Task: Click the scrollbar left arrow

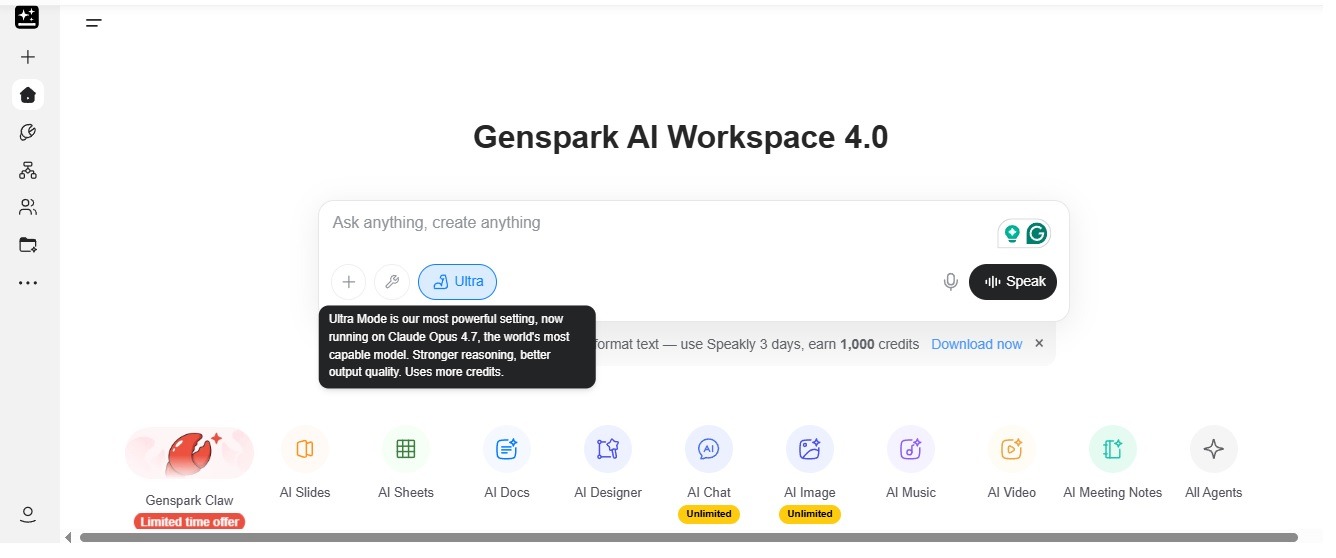Action: 68,538
